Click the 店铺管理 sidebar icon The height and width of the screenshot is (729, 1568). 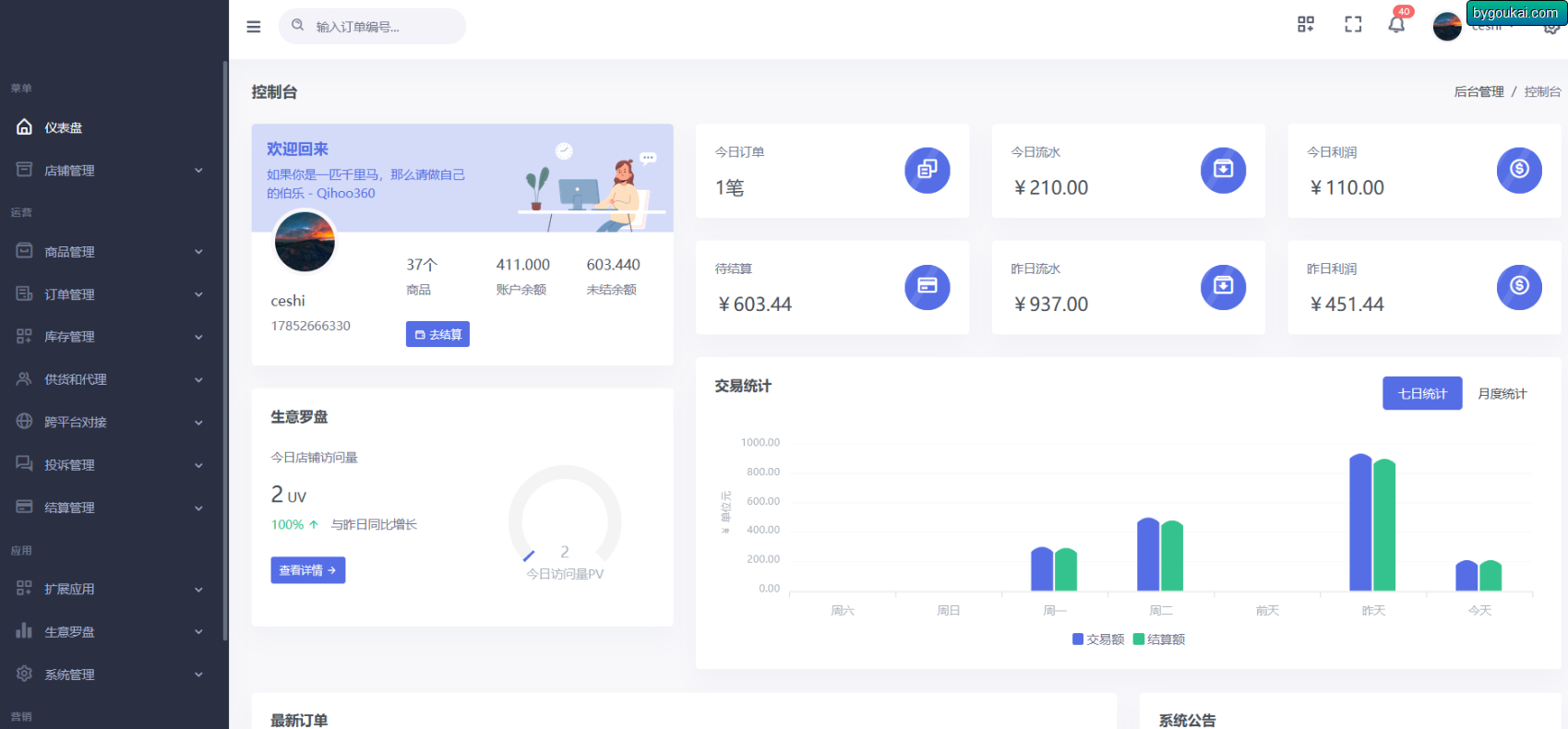[x=25, y=169]
